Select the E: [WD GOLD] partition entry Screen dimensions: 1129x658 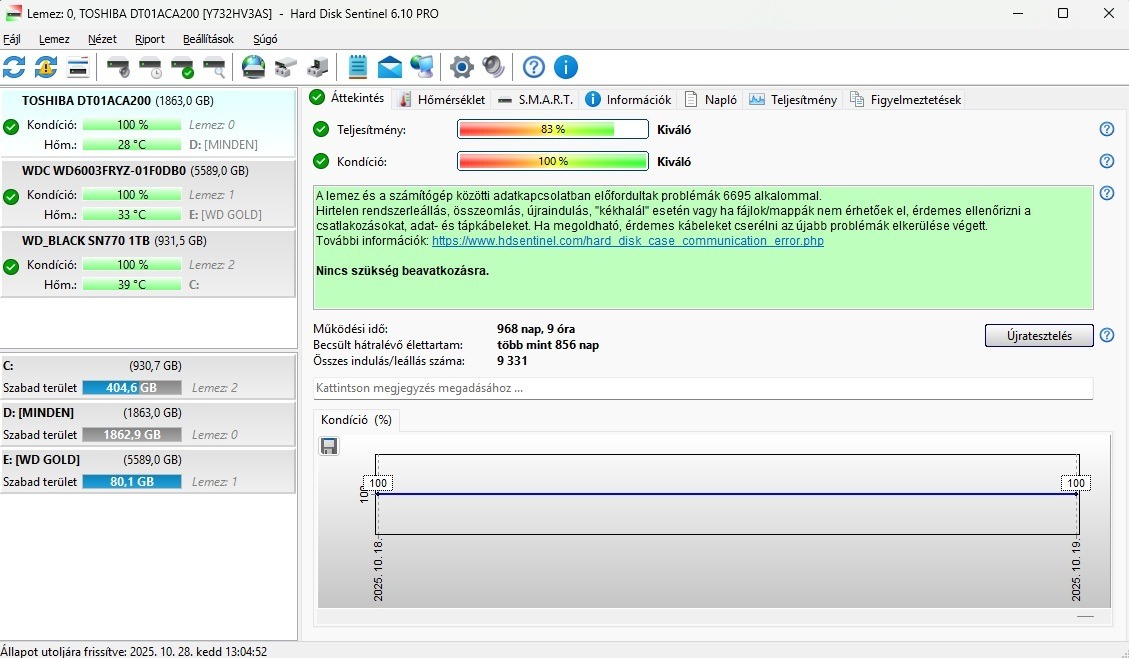coord(148,470)
